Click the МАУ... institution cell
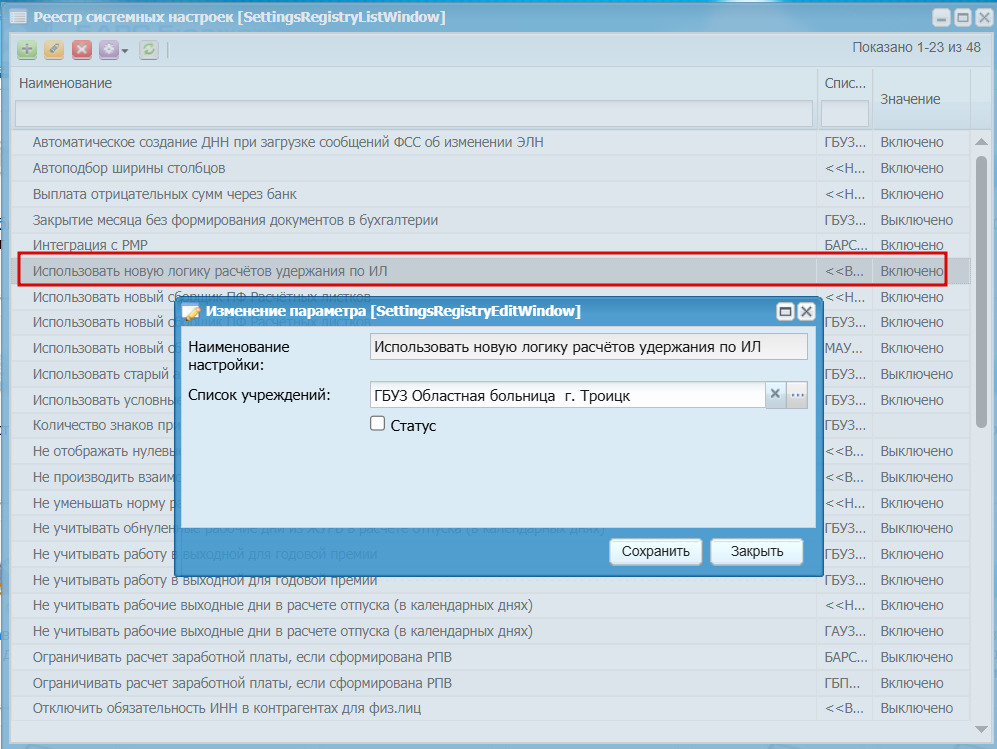 click(x=844, y=348)
